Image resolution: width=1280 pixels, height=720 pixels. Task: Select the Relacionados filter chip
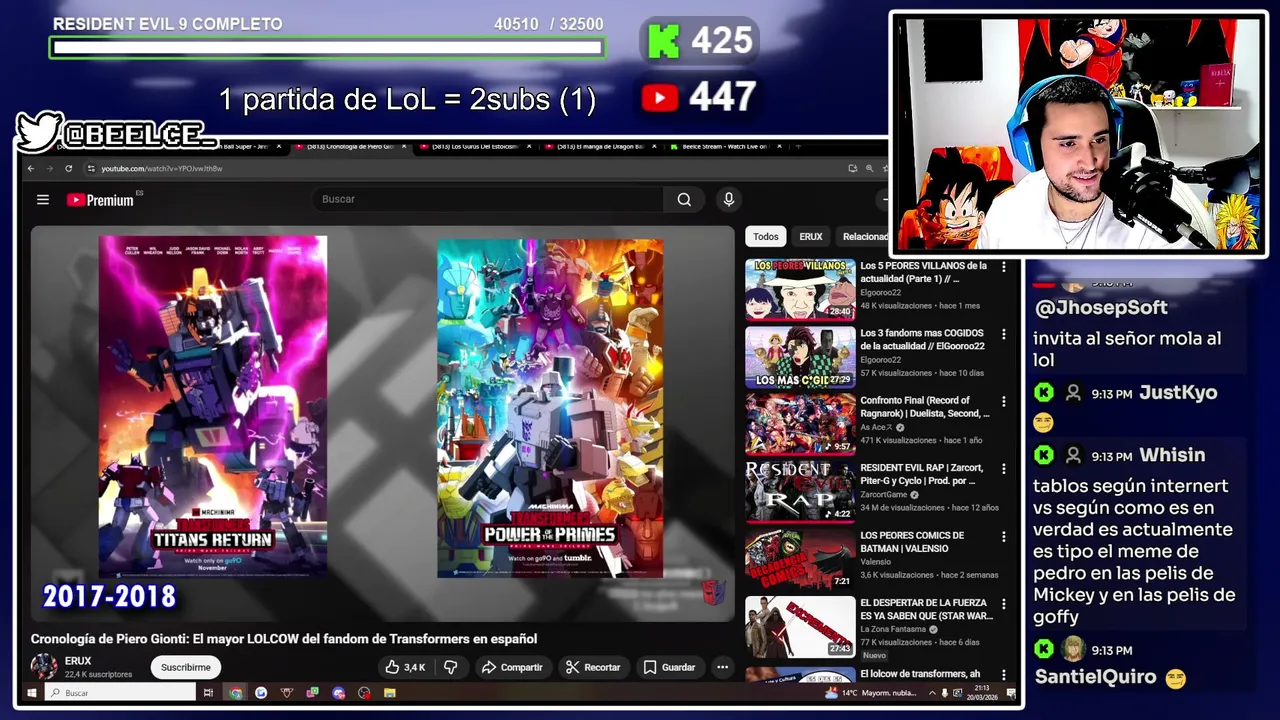[865, 237]
